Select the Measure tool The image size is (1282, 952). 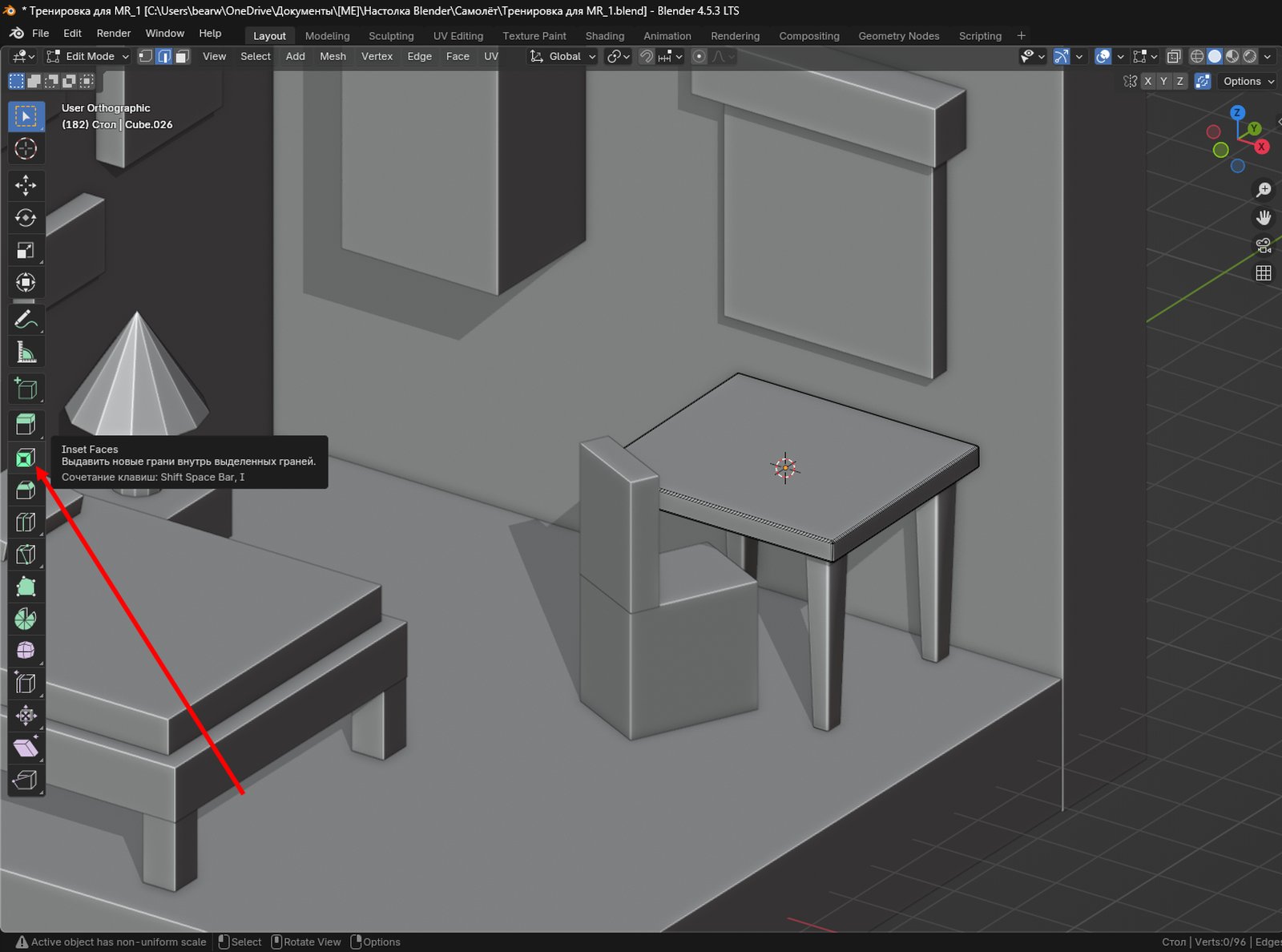(26, 352)
